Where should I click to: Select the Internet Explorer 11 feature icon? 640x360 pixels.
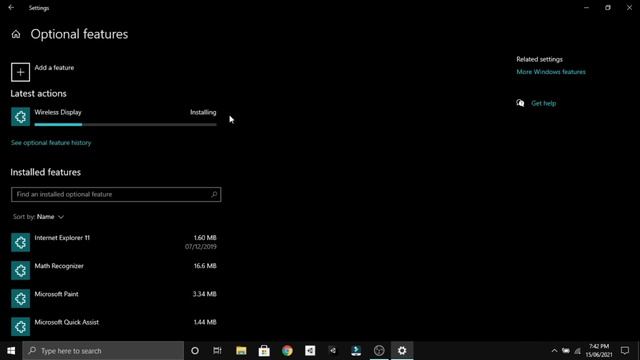click(x=20, y=242)
